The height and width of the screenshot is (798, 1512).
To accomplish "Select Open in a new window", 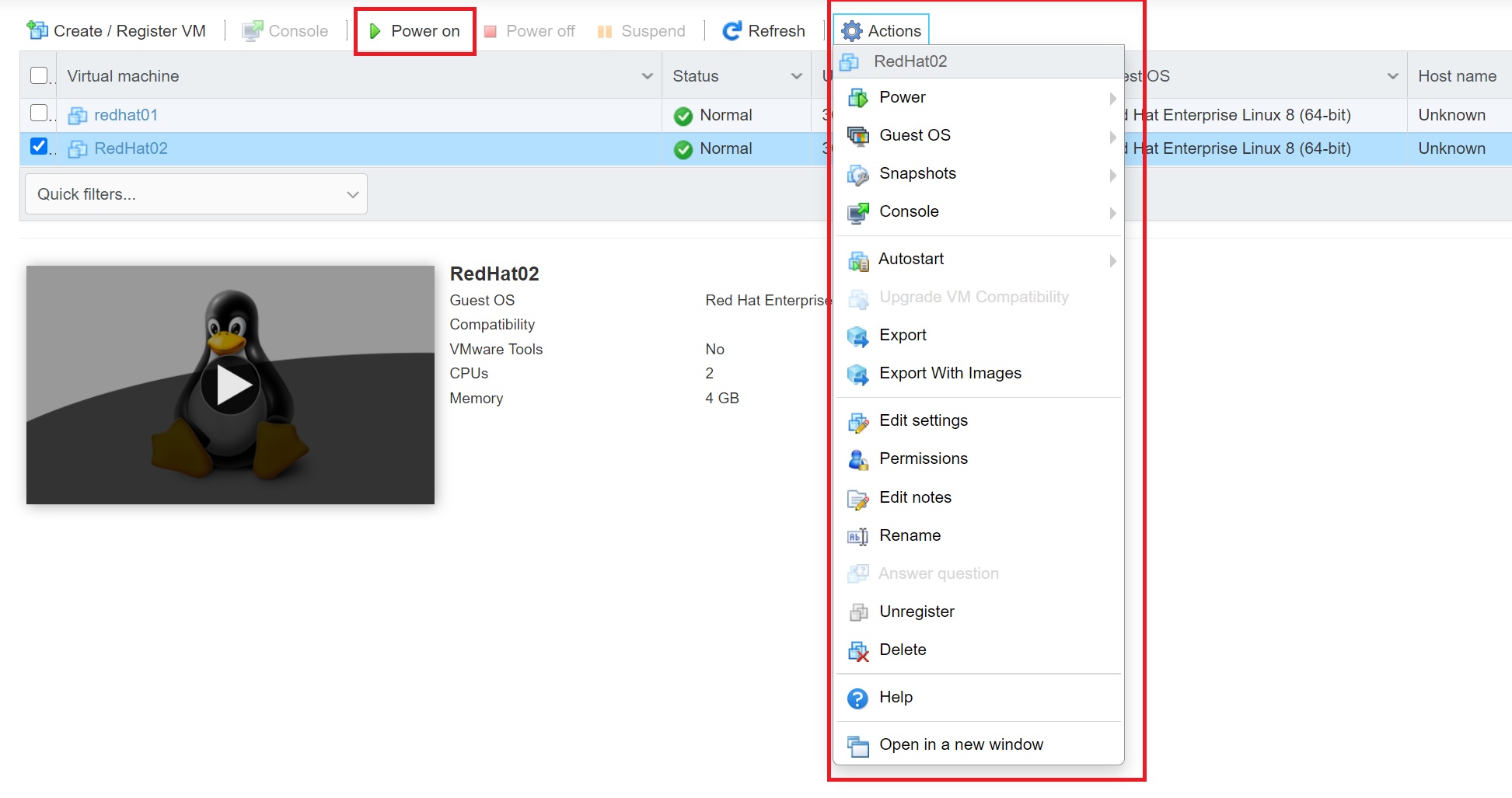I will [979, 745].
